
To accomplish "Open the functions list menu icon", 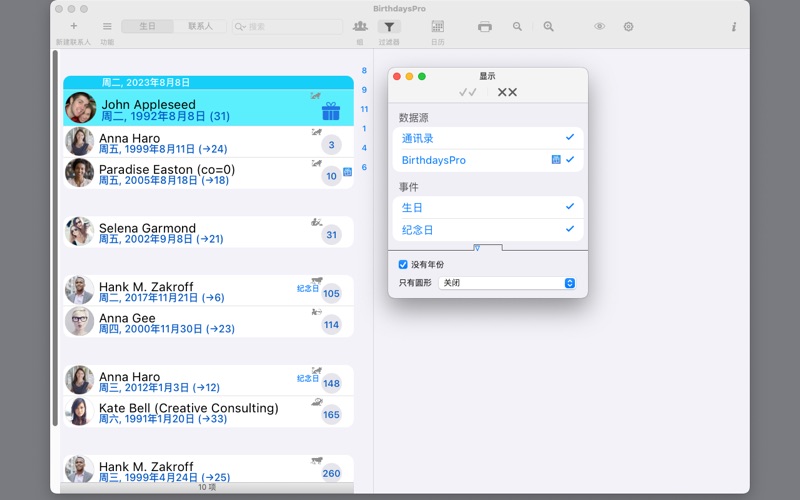I will click(x=107, y=26).
